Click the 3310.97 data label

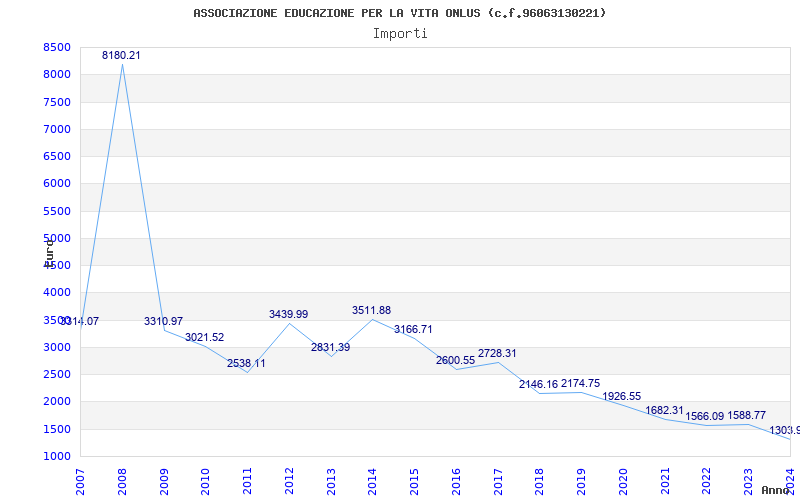[x=163, y=321]
